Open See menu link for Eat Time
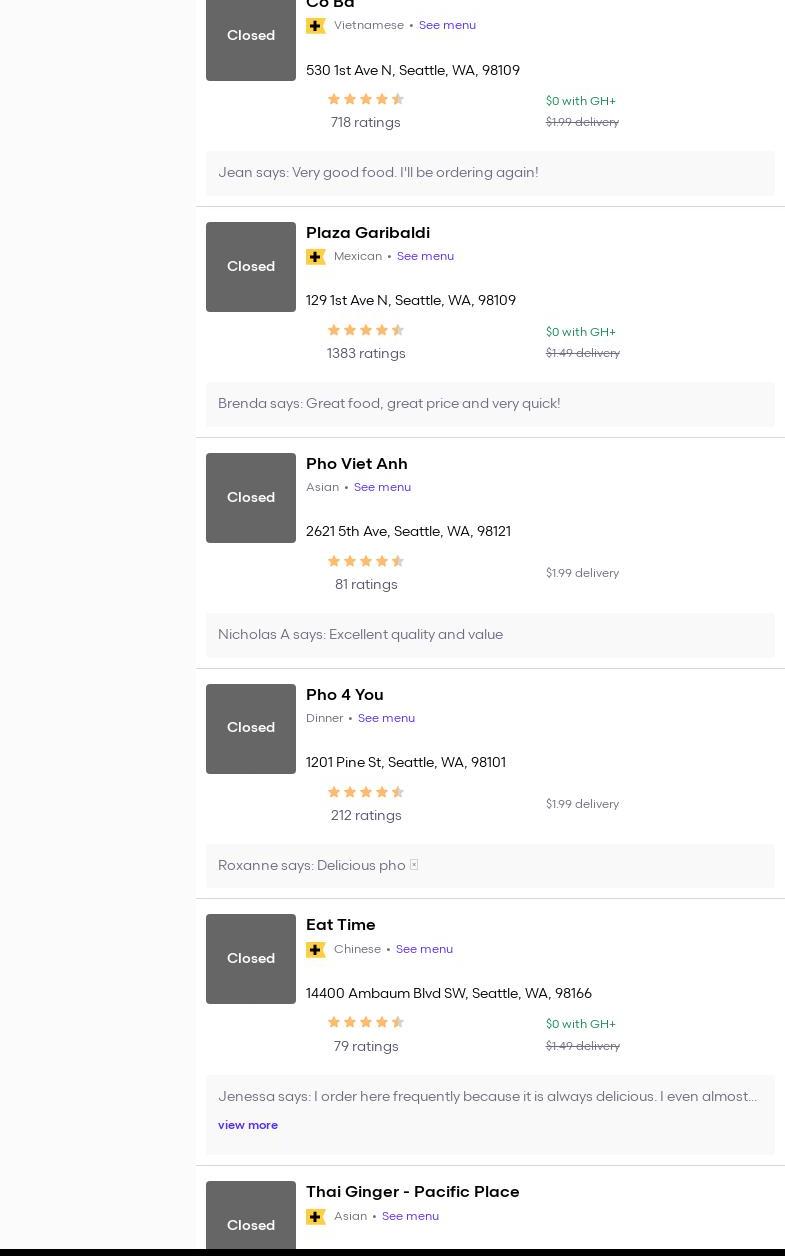 pos(424,950)
